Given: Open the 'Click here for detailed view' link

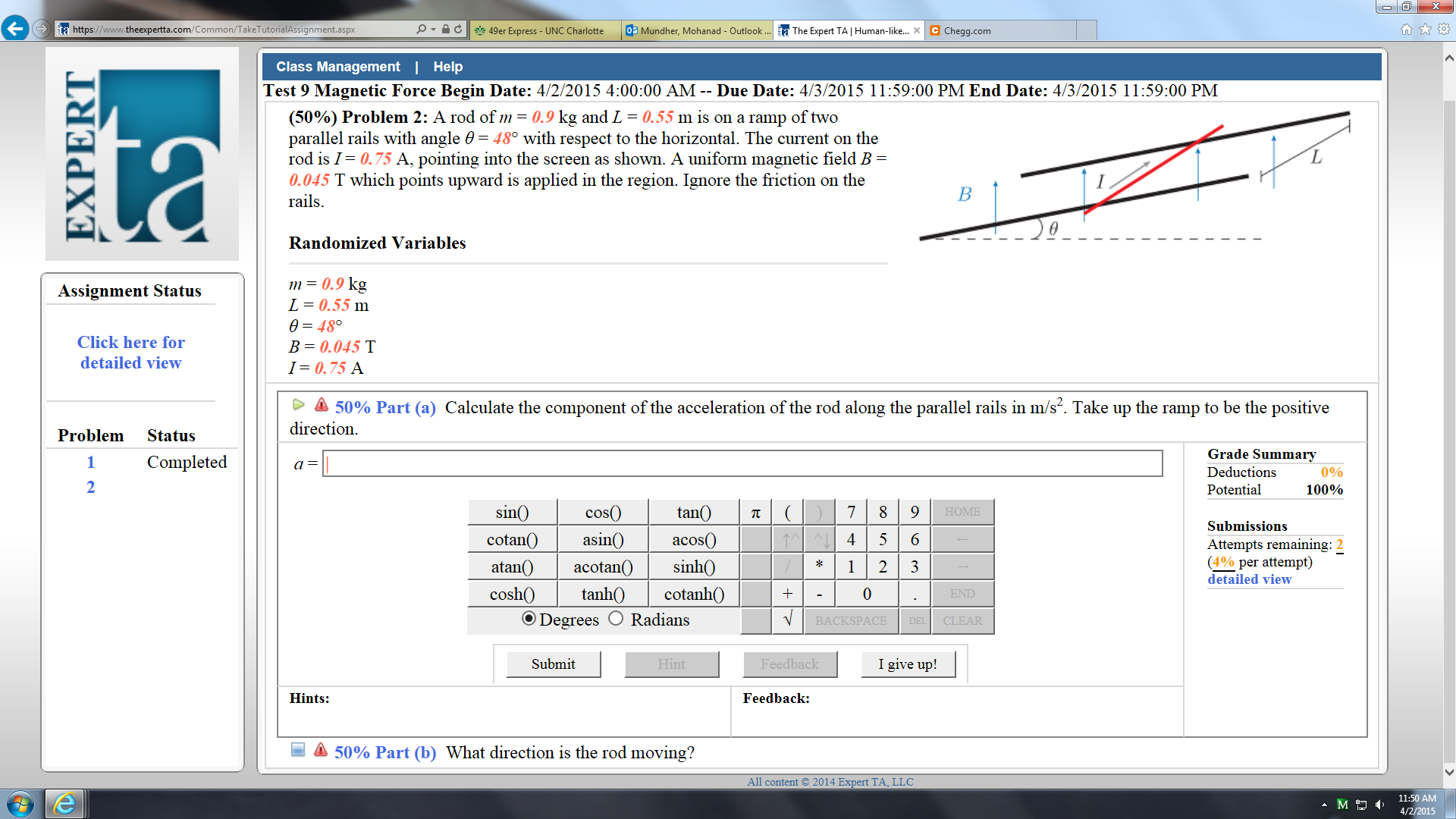Looking at the screenshot, I should coord(130,352).
